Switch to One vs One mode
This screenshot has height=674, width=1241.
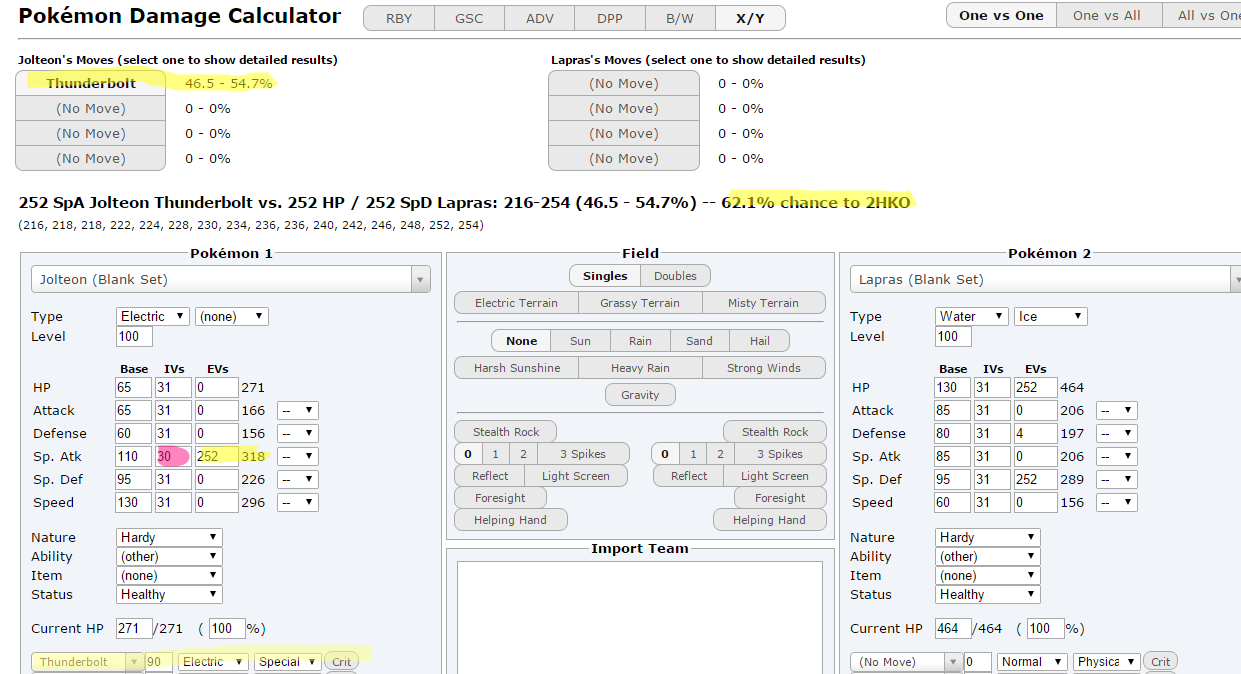point(1001,15)
